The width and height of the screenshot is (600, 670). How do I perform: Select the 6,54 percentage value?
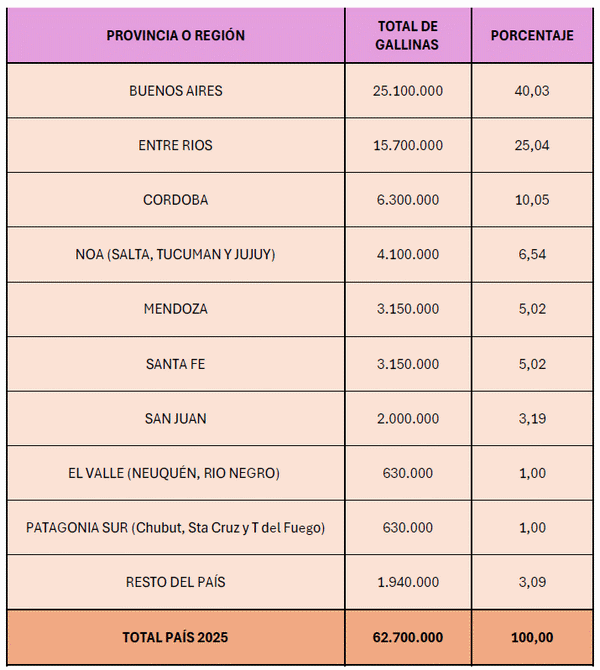tap(532, 254)
